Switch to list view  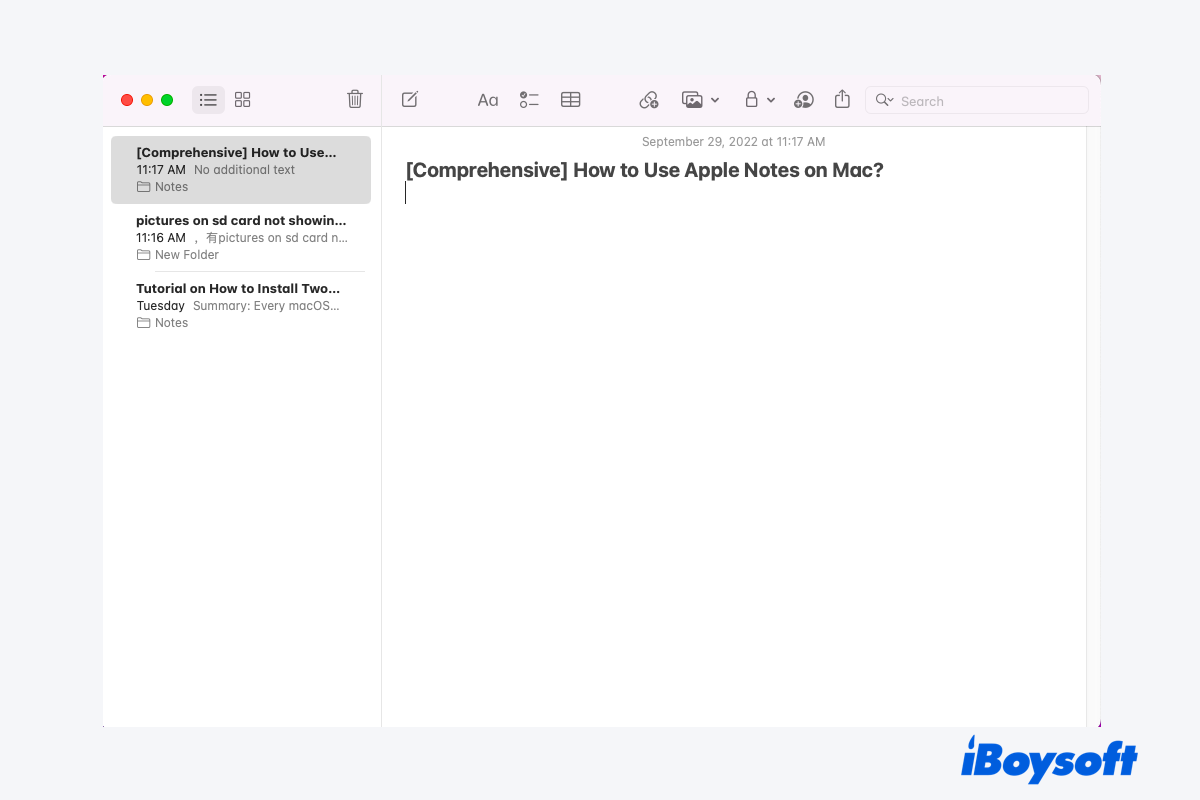pos(208,99)
